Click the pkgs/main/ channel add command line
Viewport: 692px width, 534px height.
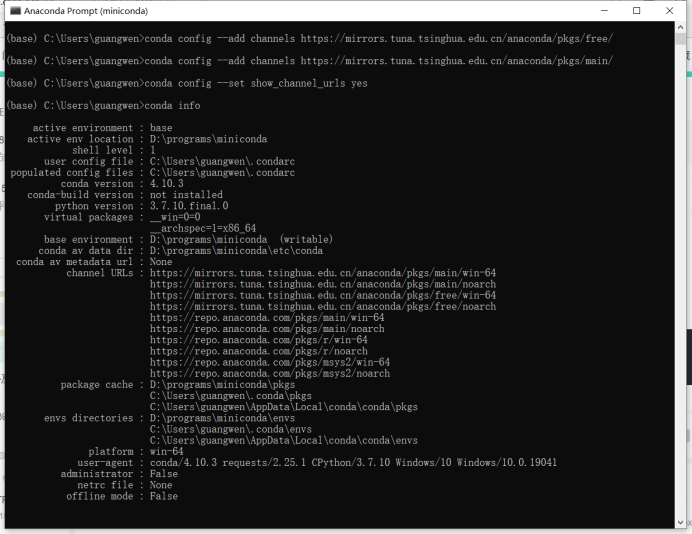coord(309,61)
